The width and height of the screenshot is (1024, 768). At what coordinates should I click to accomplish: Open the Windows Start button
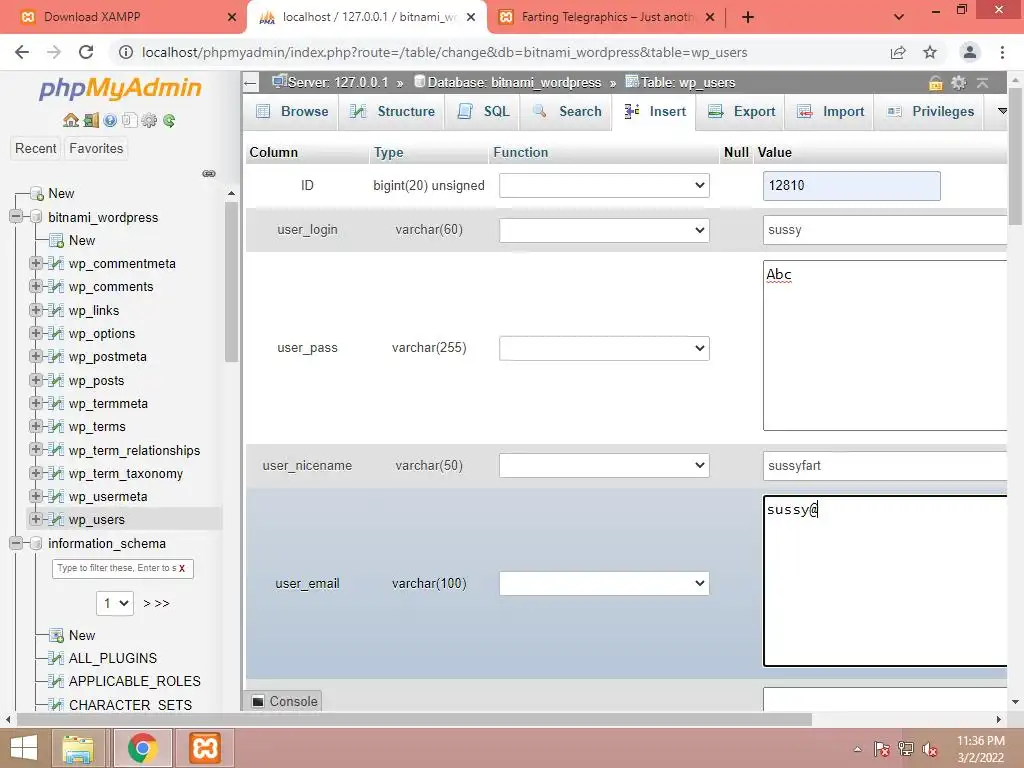[x=24, y=748]
